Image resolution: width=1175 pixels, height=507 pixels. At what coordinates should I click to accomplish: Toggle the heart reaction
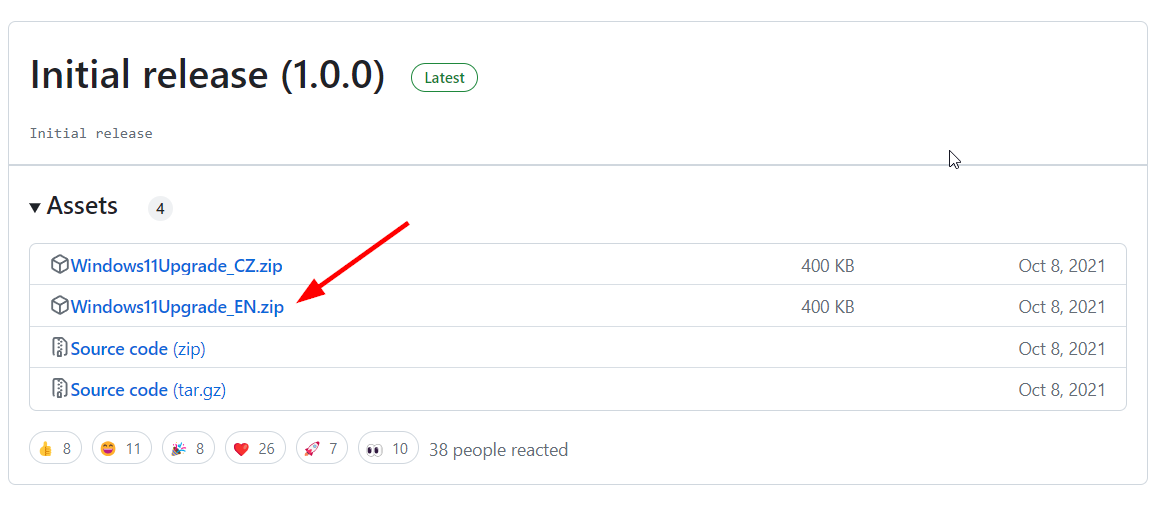(x=255, y=449)
